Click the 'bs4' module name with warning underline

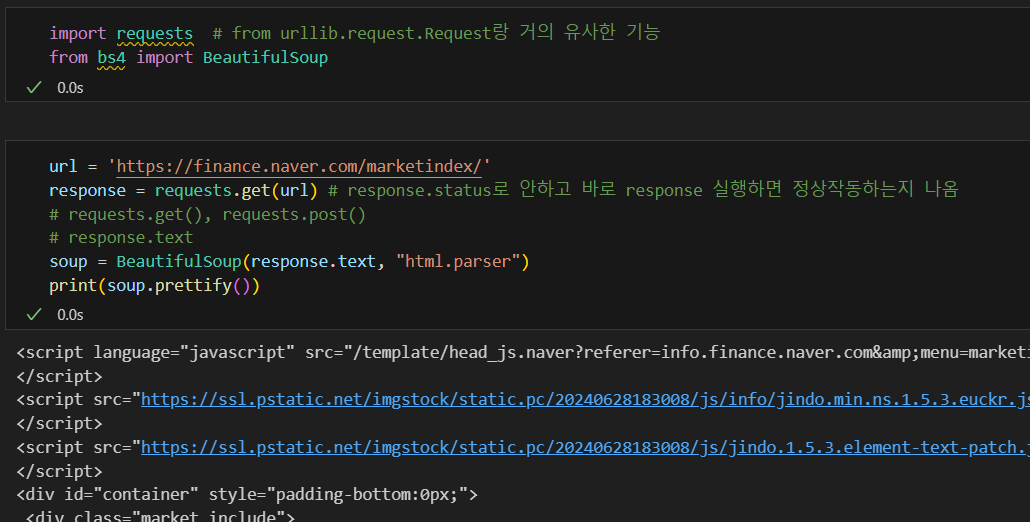click(111, 58)
